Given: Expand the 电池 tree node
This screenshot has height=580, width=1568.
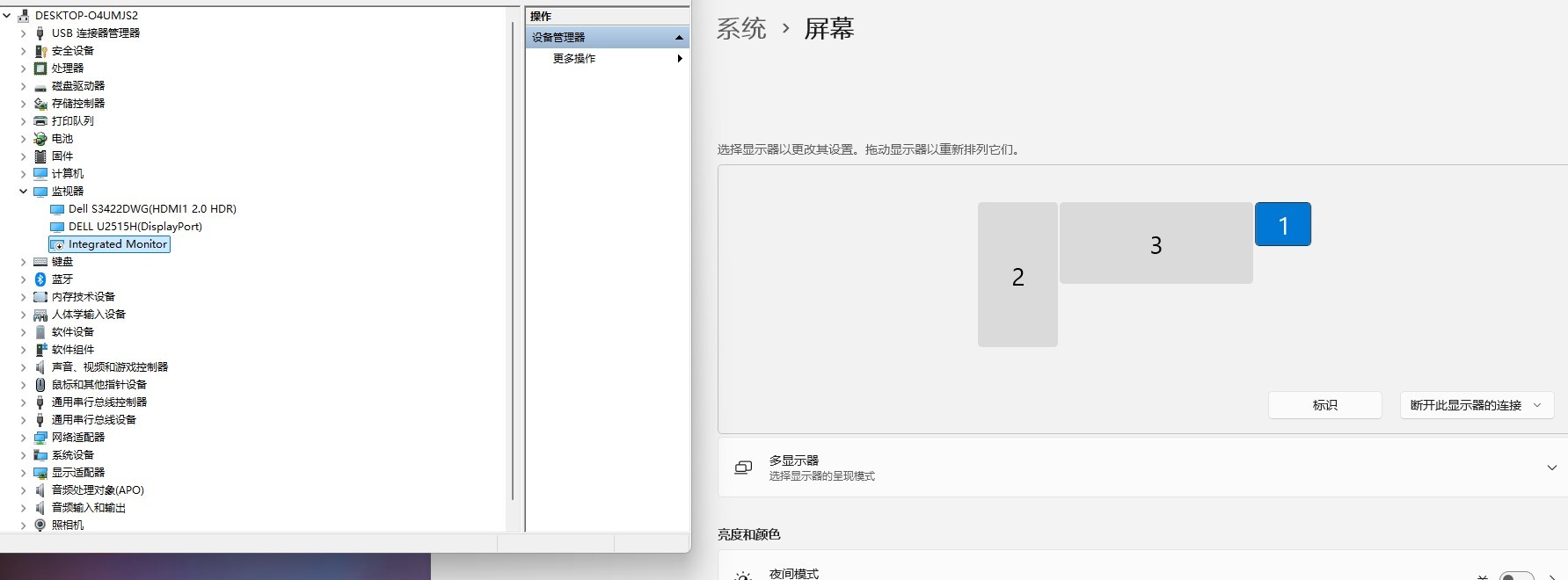Looking at the screenshot, I should pyautogui.click(x=23, y=138).
